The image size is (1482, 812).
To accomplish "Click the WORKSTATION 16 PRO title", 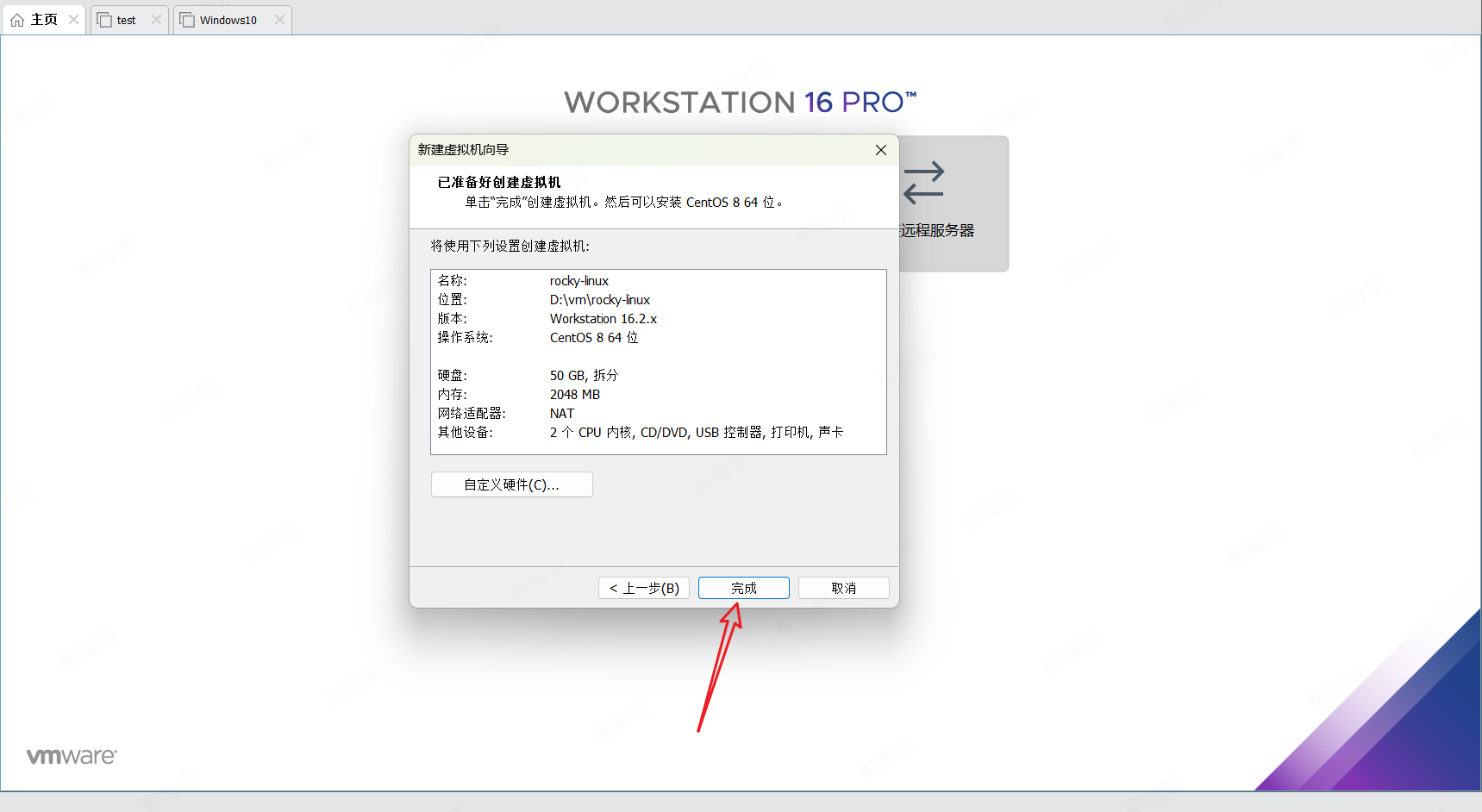I will click(x=741, y=103).
